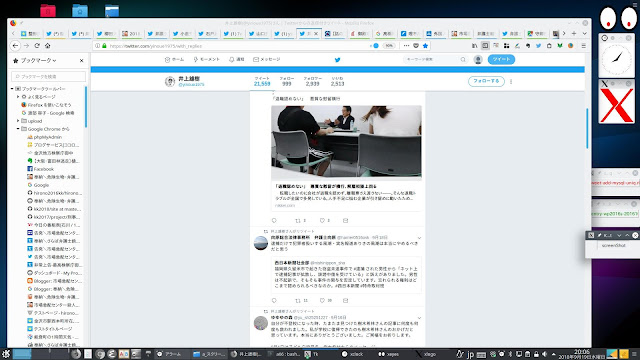This screenshot has height=360, width=640.
Task: Open the dropdown arrow on the lawyer's retweeted tweet
Action: [x=419, y=238]
